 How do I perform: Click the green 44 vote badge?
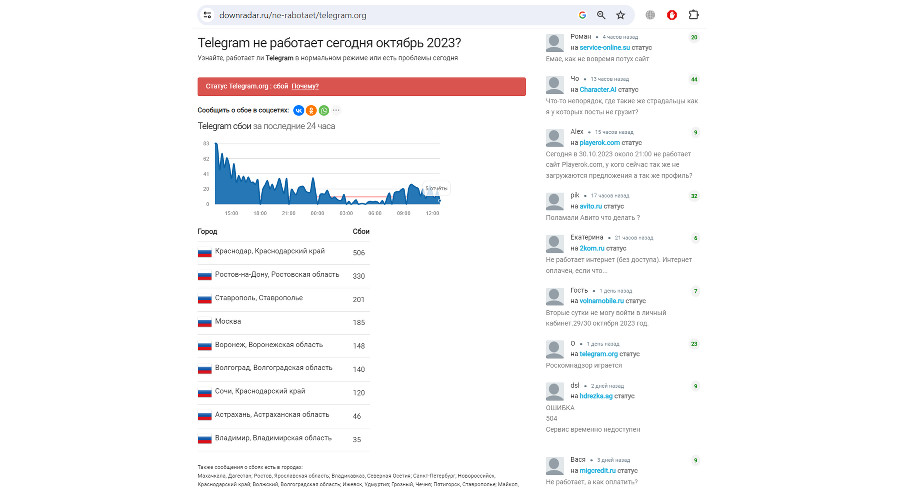click(x=694, y=79)
